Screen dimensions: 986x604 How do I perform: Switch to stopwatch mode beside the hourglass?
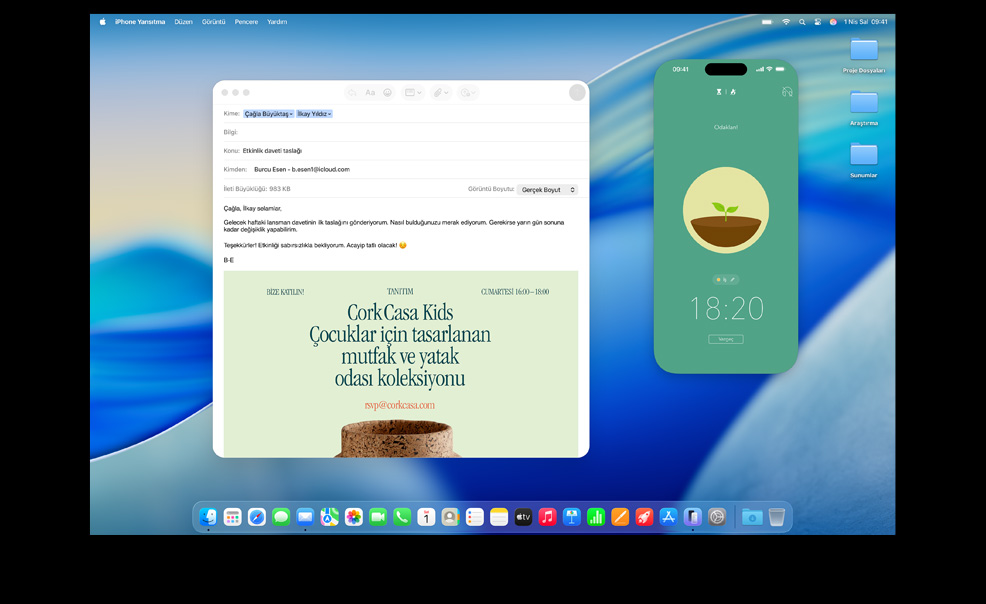click(733, 92)
